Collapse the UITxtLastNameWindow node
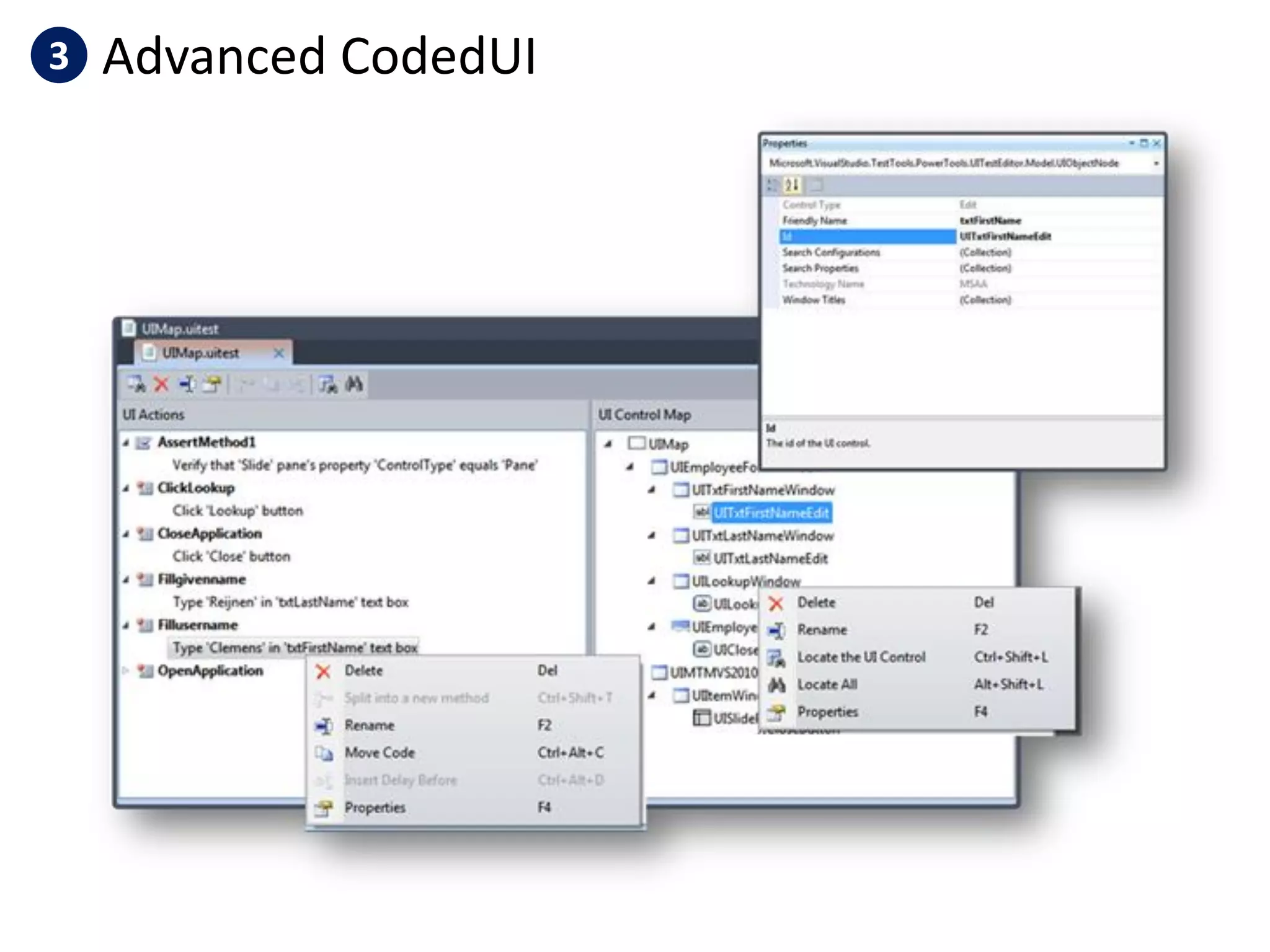The height and width of the screenshot is (952, 1270). coord(652,535)
